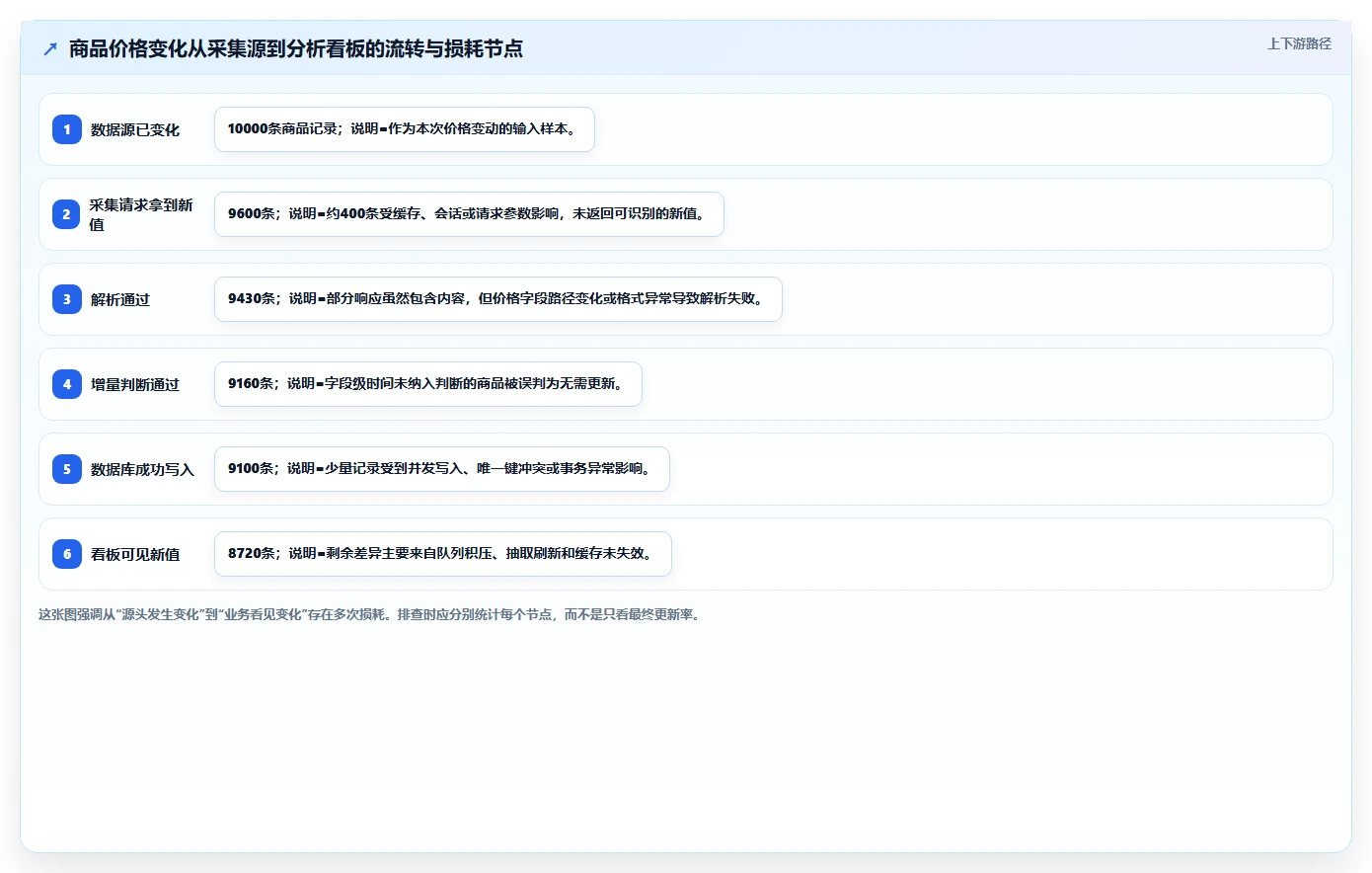Click the arrow icon beside the title
Viewport: 1372px width, 873px height.
pyautogui.click(x=50, y=48)
